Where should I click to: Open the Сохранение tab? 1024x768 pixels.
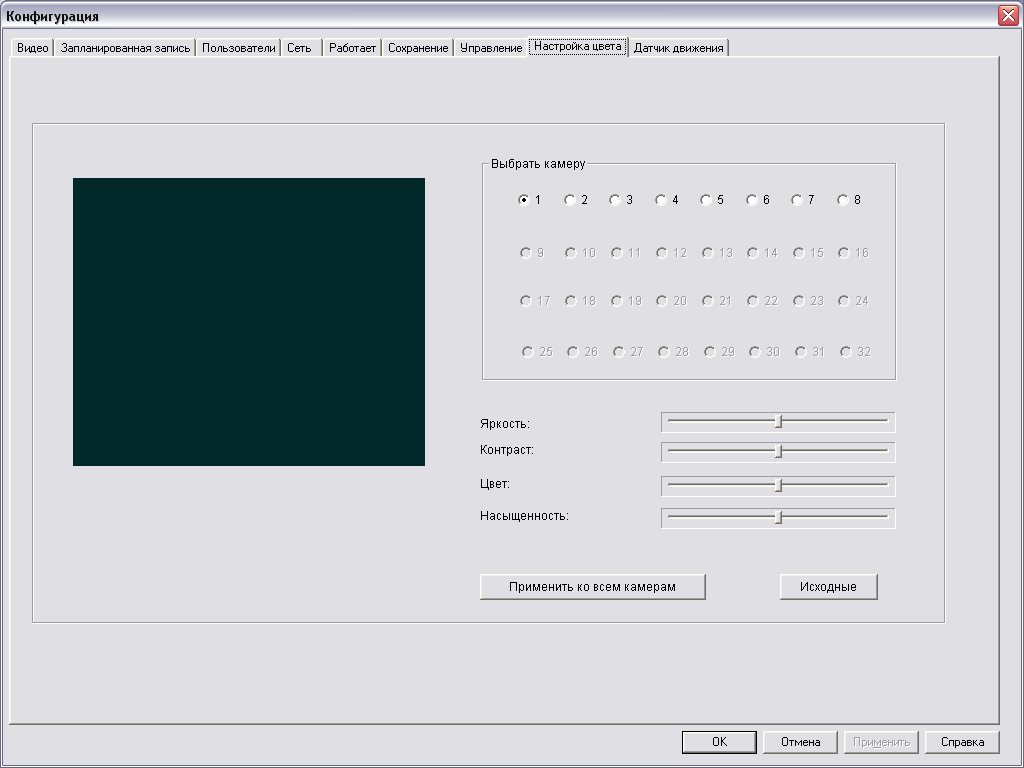coord(418,48)
